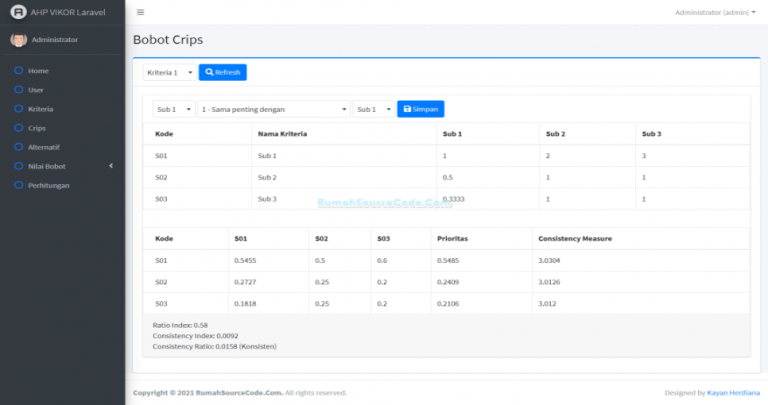
Task: Click the Refresh button
Action: [223, 72]
